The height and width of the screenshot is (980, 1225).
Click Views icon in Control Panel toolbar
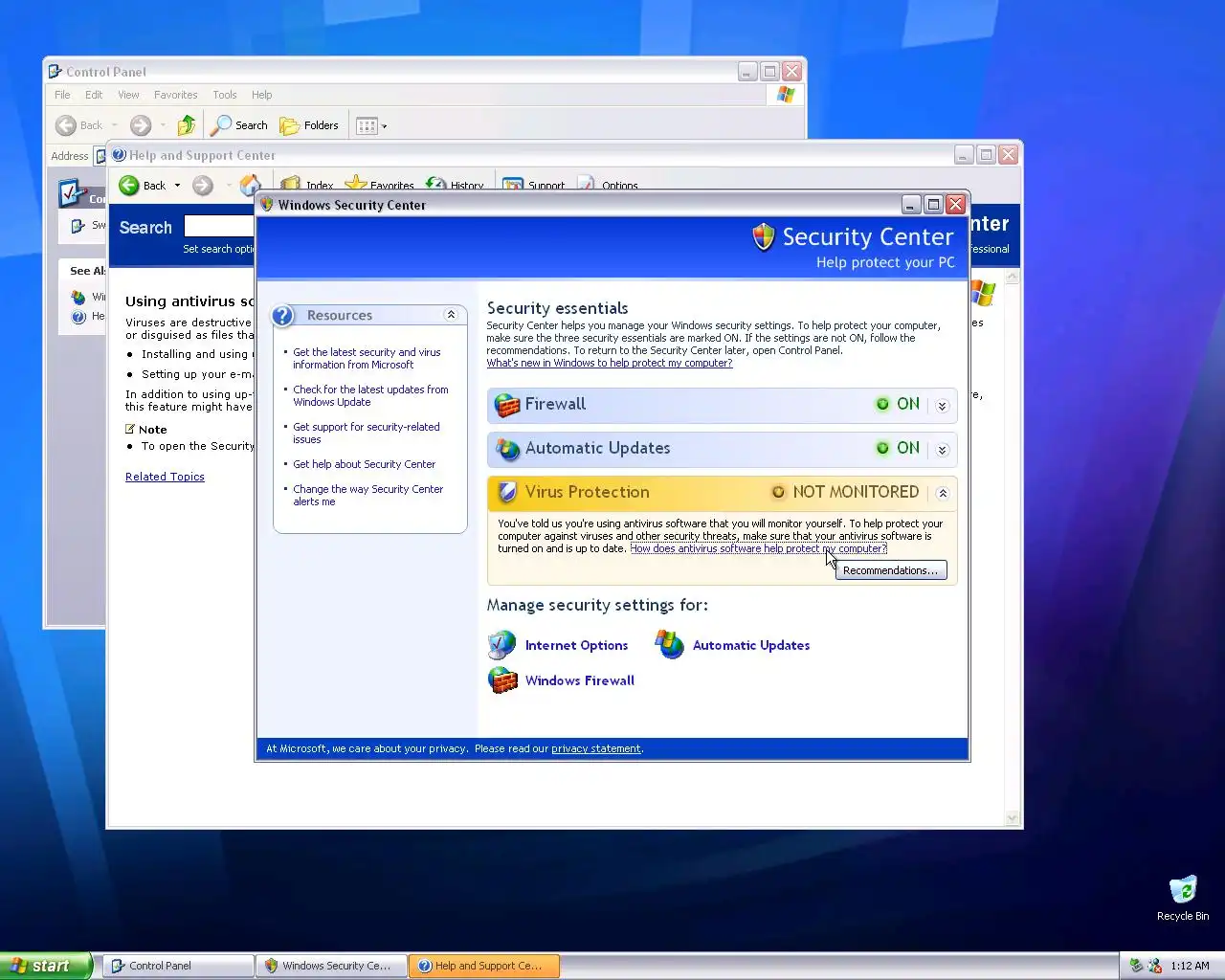tap(367, 125)
